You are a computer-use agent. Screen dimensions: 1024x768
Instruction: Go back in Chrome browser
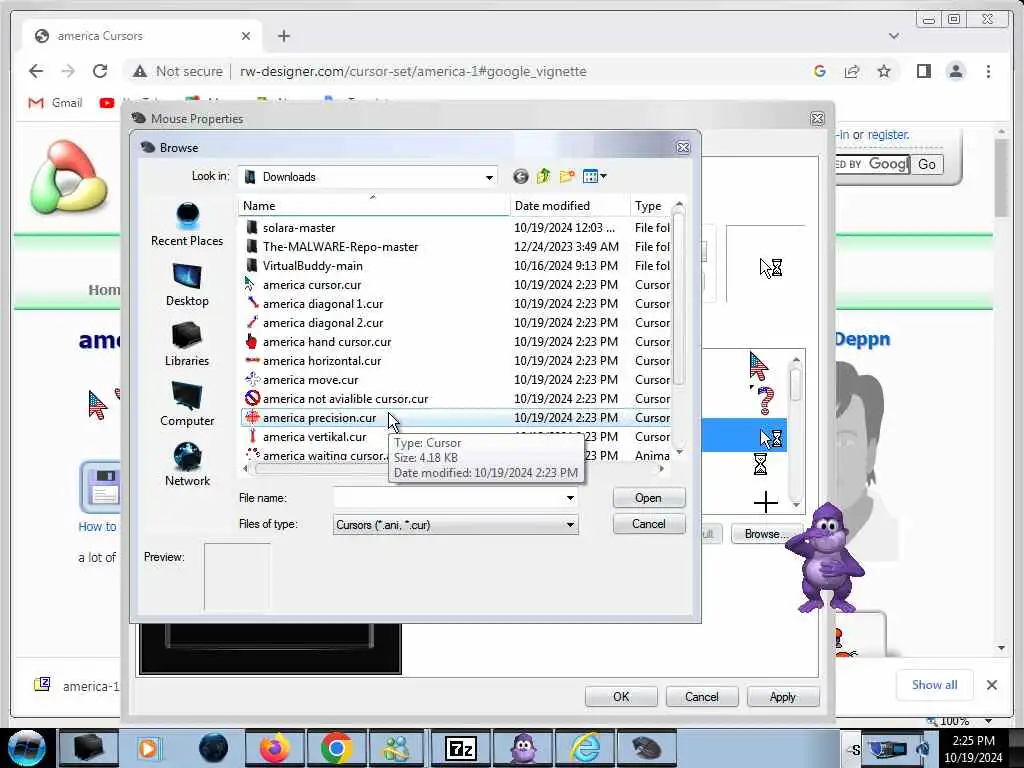pyautogui.click(x=36, y=71)
